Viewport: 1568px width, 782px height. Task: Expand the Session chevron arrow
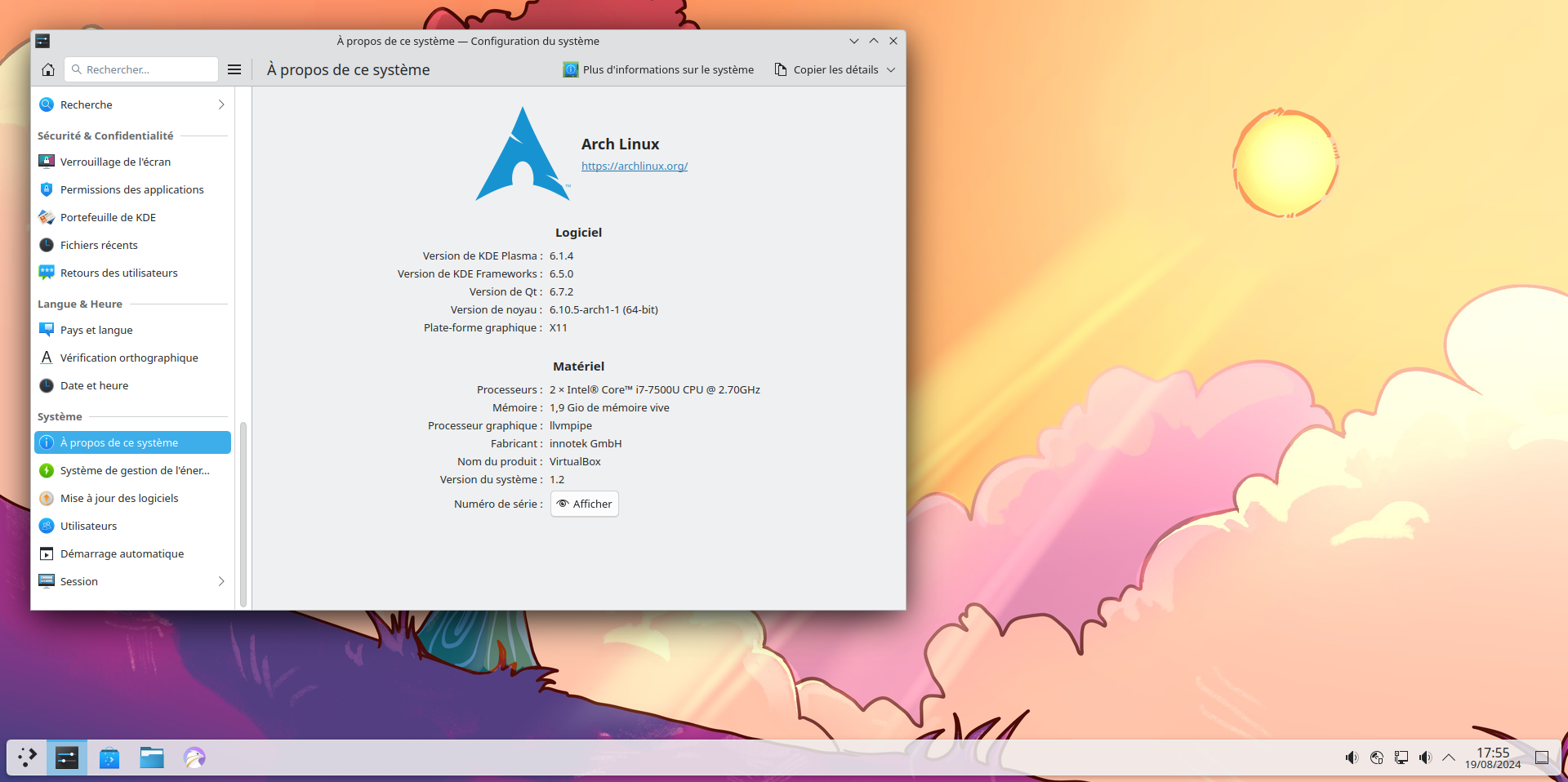[x=221, y=581]
